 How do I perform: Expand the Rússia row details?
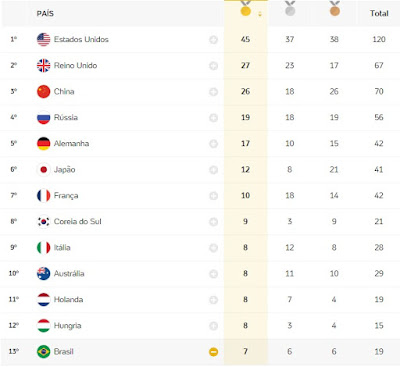click(214, 118)
